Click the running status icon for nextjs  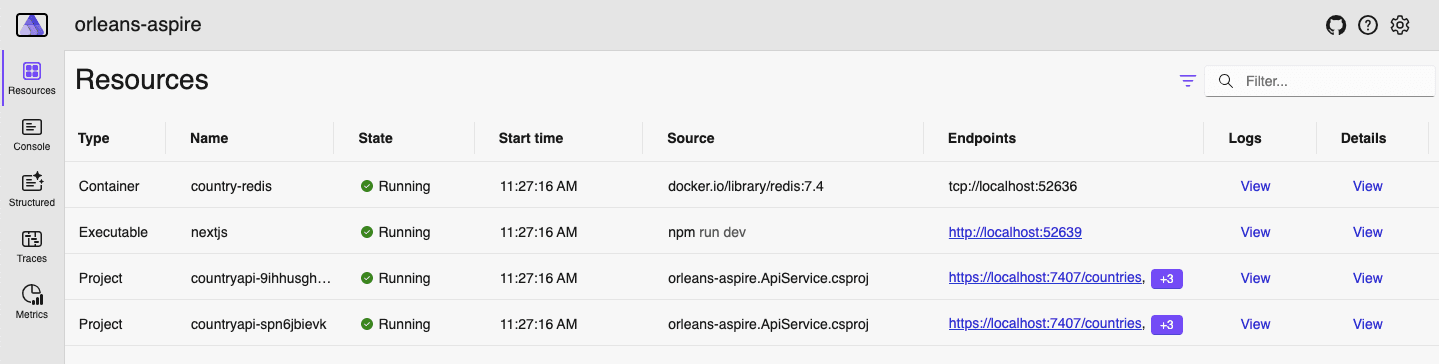[367, 232]
